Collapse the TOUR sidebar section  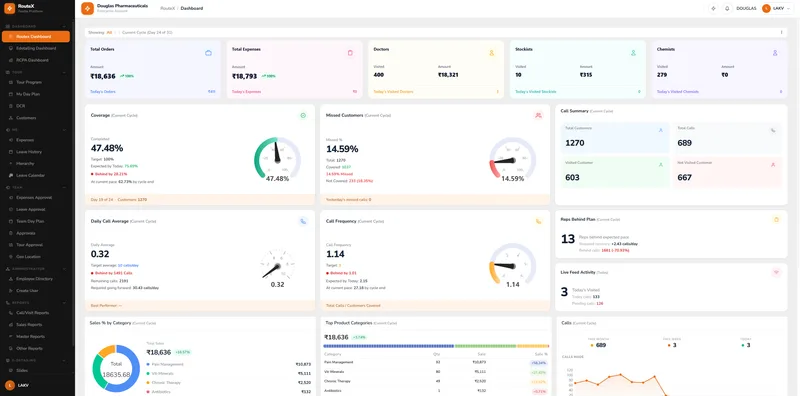64,72
